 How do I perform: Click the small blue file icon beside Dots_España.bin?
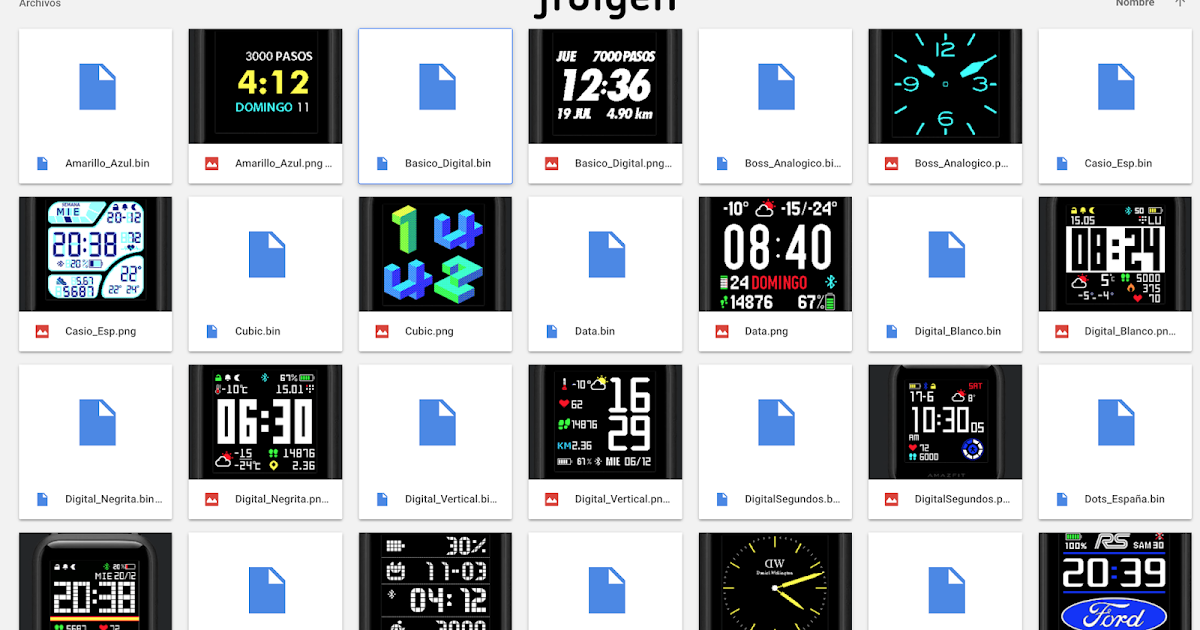point(1062,499)
